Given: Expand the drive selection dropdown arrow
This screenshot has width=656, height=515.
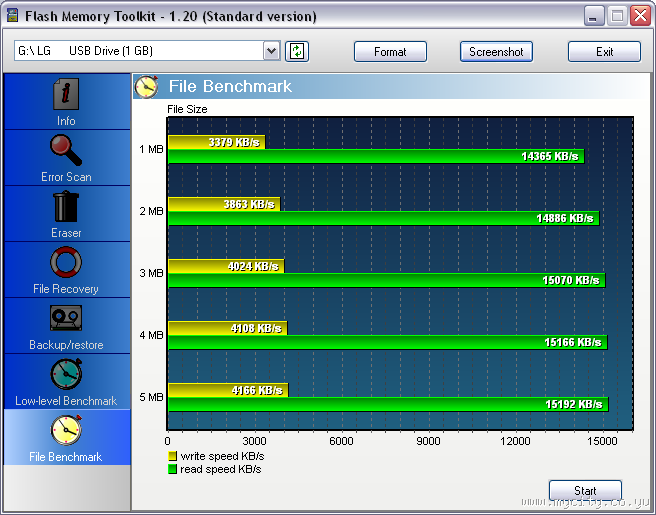Looking at the screenshot, I should [x=271, y=51].
